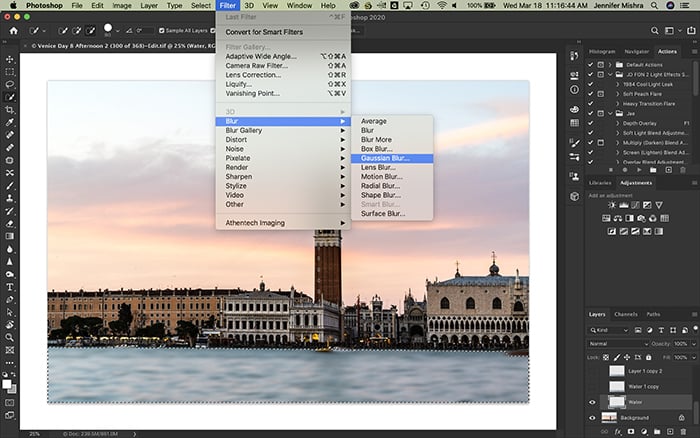Show the Water 1 copy layer
The height and width of the screenshot is (438, 700).
point(592,387)
